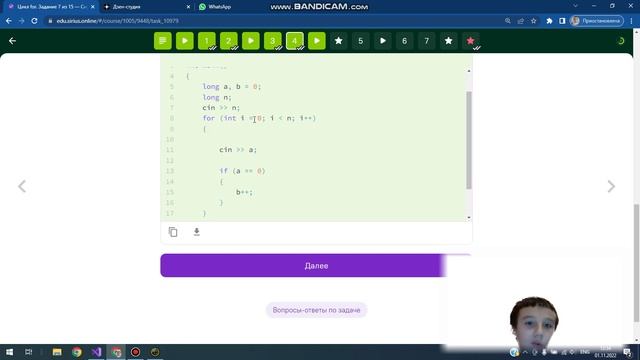
Task: Click code line 'cin >> a;'
Action: (238, 150)
